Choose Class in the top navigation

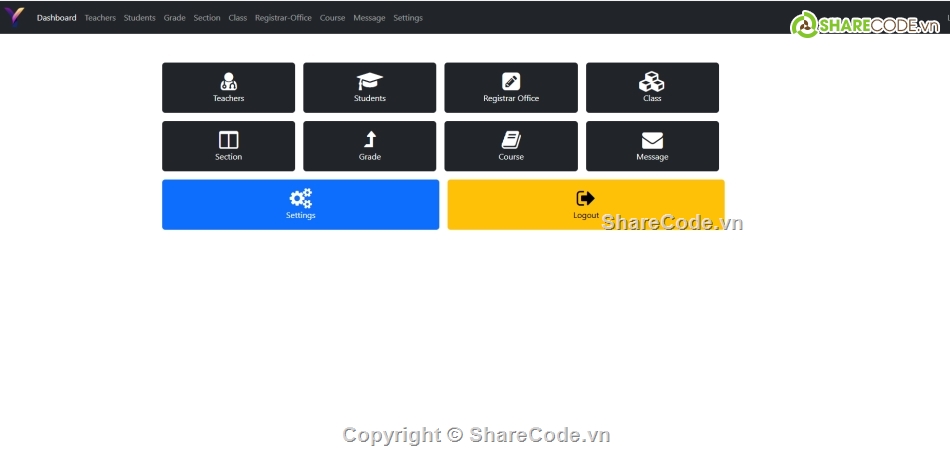point(238,18)
